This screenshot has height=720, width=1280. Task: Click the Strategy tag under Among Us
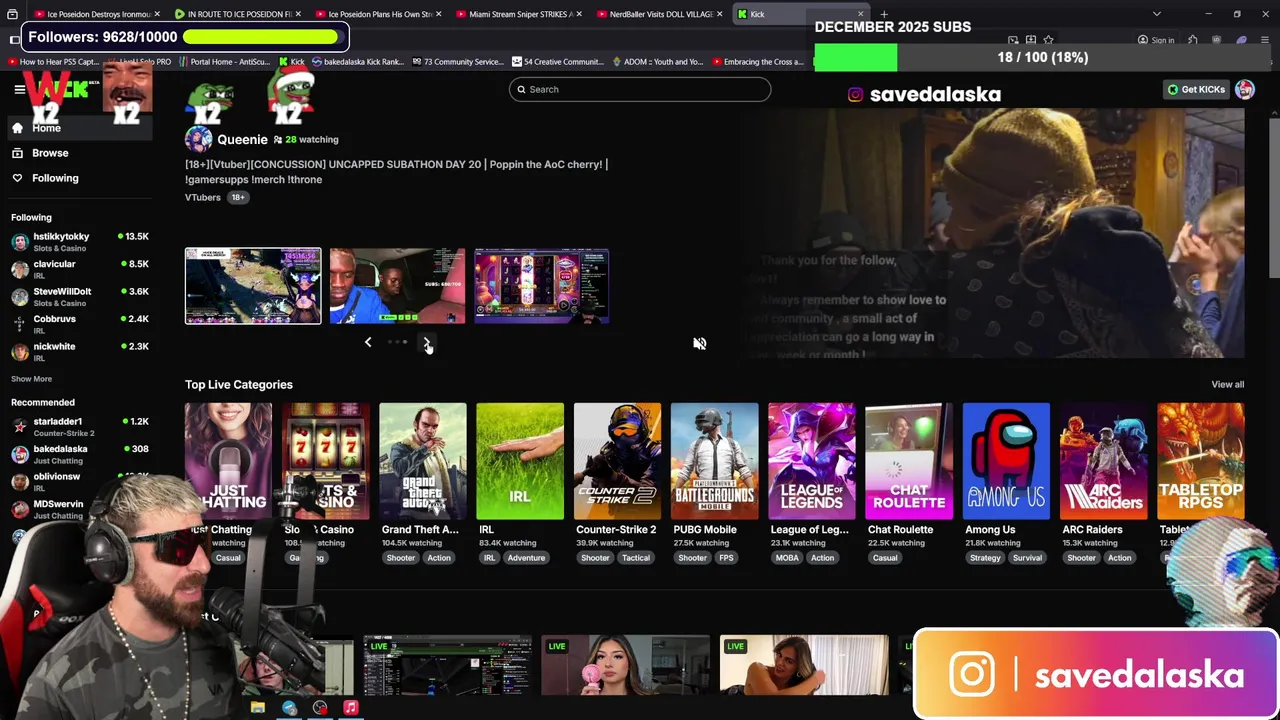[x=984, y=558]
